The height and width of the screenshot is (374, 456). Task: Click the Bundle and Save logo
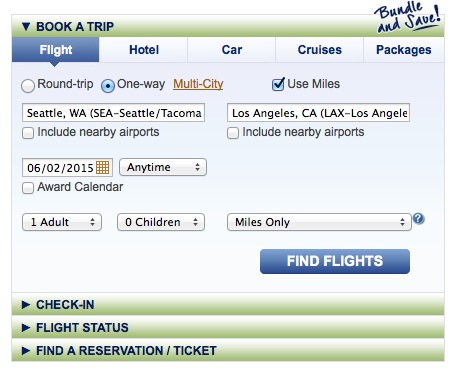(x=408, y=17)
